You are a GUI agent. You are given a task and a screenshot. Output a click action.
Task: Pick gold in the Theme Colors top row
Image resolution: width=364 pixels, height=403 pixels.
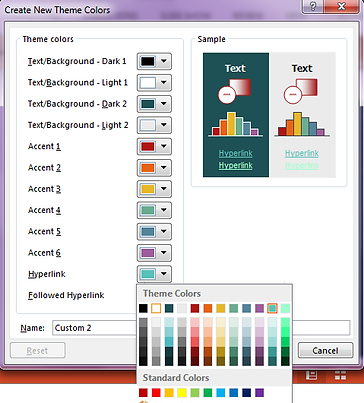[221, 308]
